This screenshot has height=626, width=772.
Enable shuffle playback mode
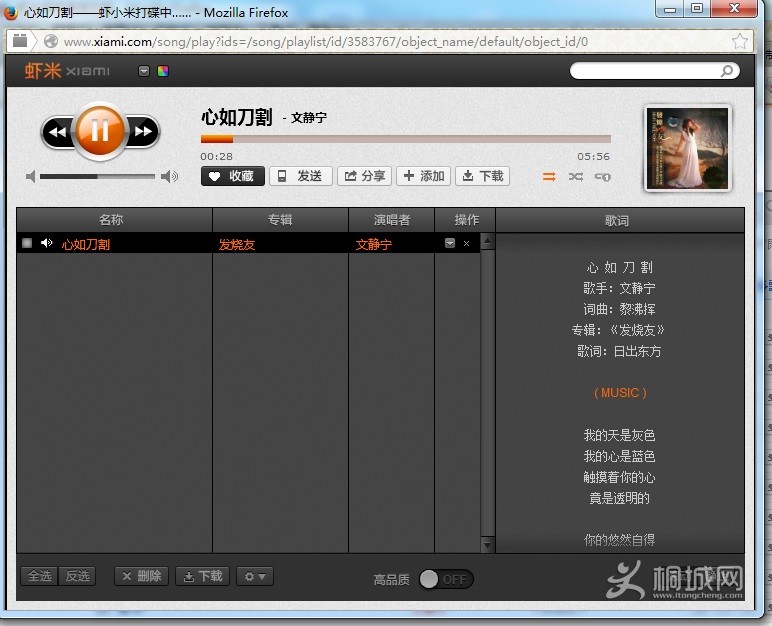point(575,177)
